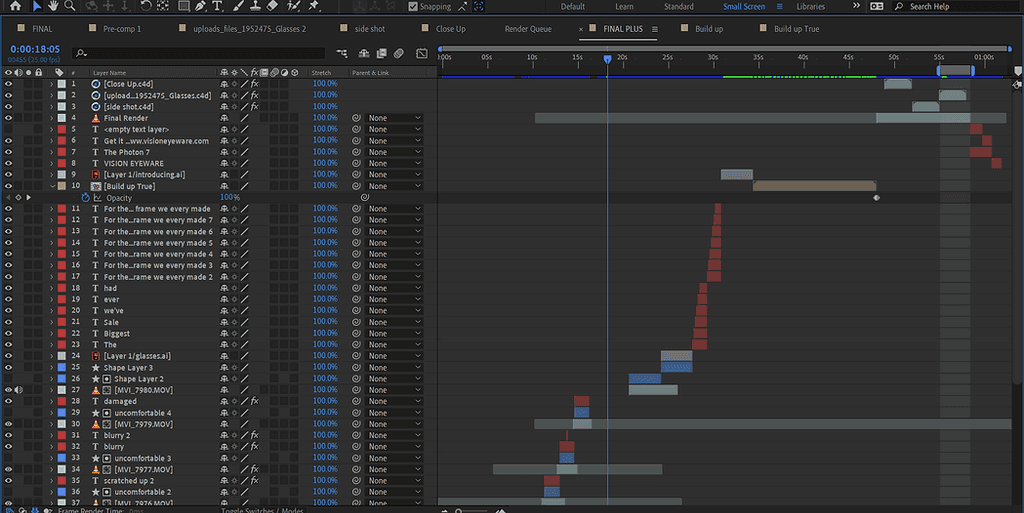Switch to the Render Queue tab

click(528, 29)
